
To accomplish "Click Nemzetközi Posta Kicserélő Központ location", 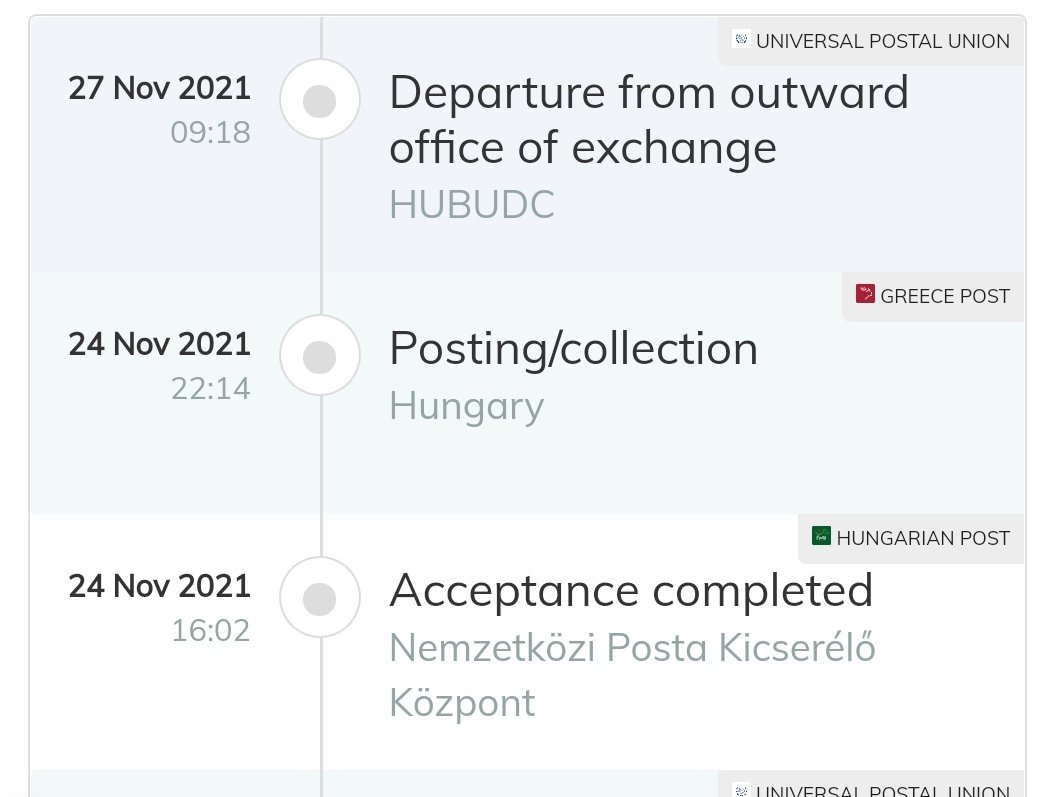I will tap(632, 675).
